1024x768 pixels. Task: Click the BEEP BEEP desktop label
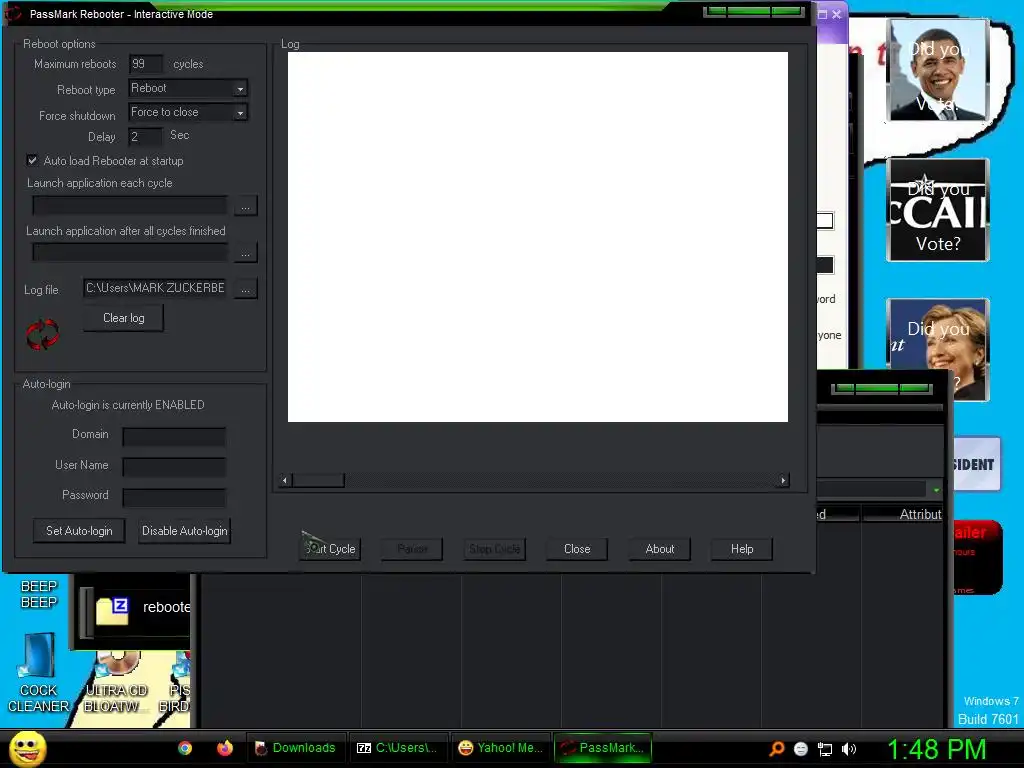tap(39, 594)
